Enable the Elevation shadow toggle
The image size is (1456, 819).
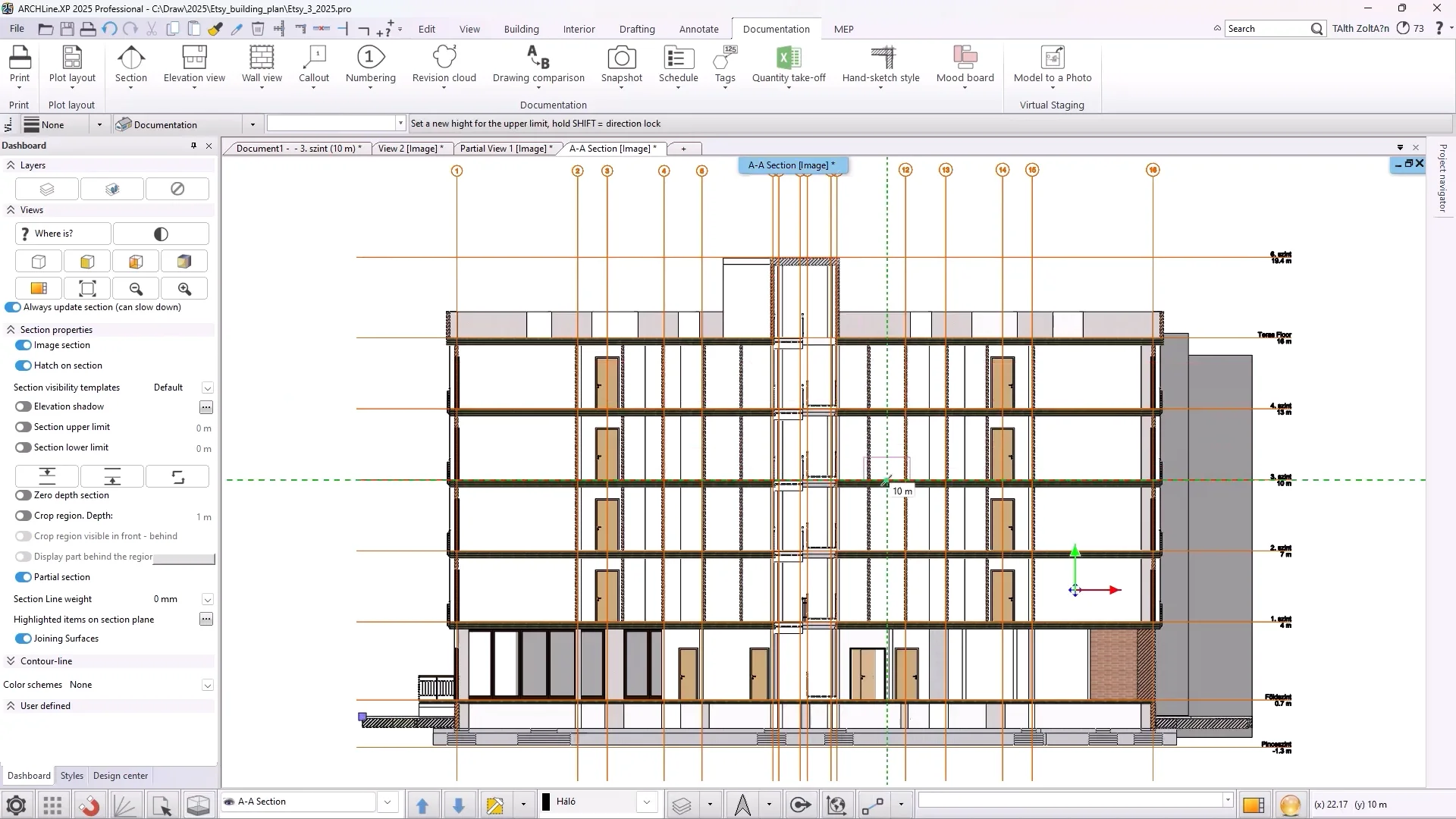(x=24, y=406)
